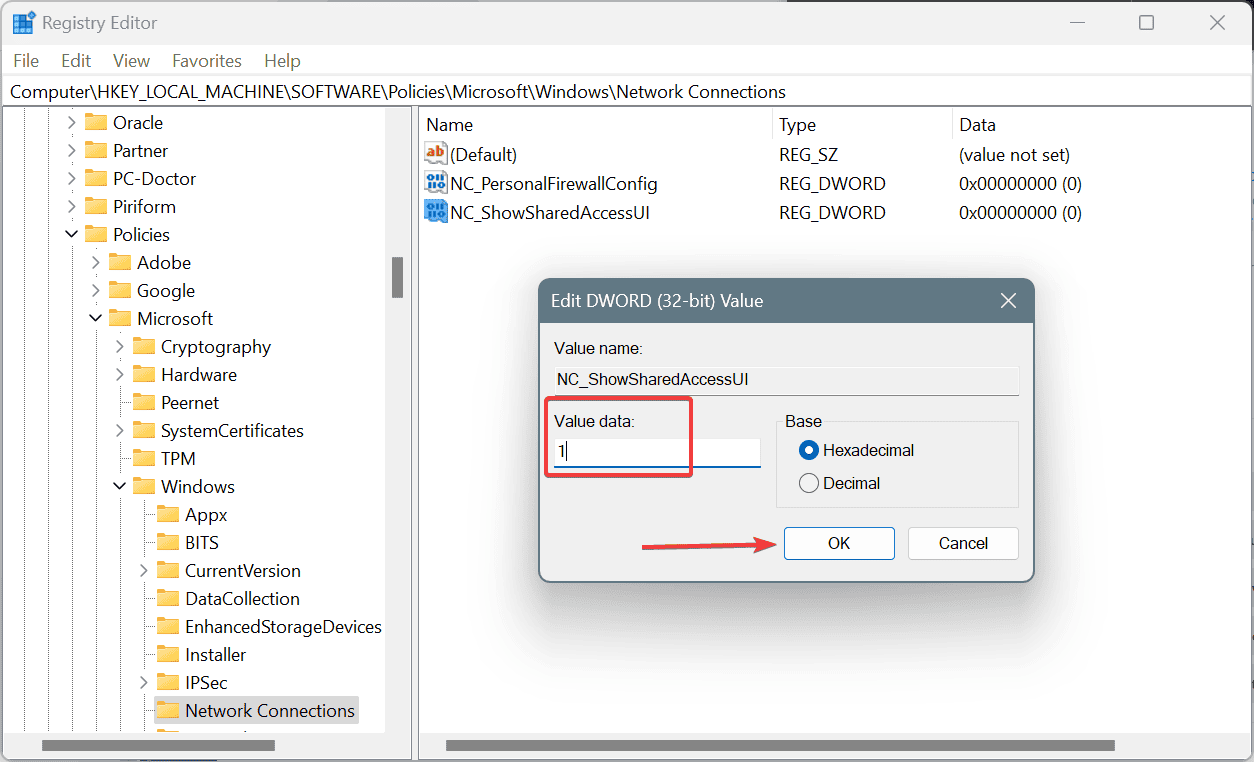The height and width of the screenshot is (762, 1254).
Task: Click the tree pane vertical scrollbar thumb
Action: click(x=397, y=277)
